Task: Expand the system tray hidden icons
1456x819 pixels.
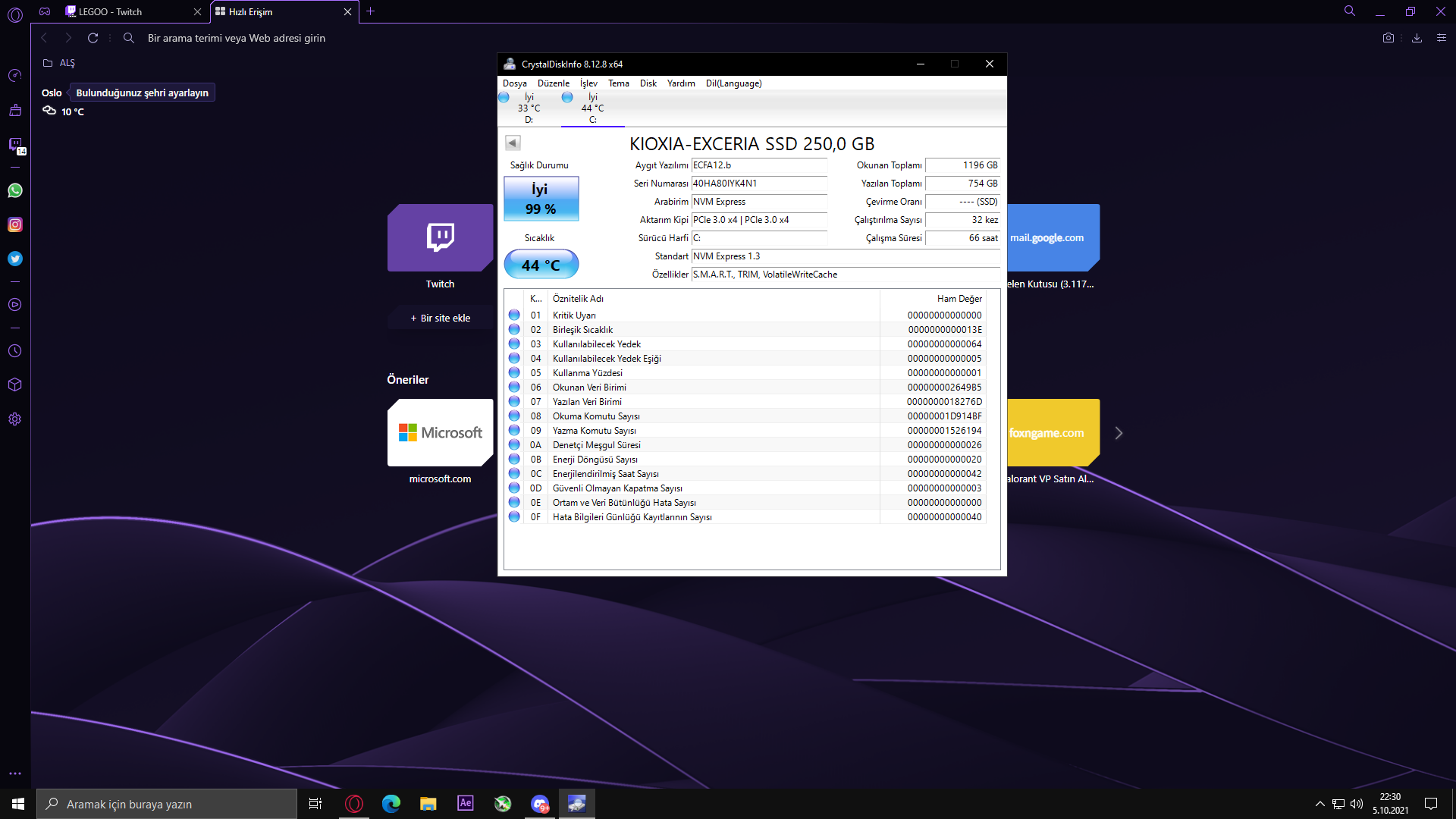Action: pyautogui.click(x=1319, y=804)
